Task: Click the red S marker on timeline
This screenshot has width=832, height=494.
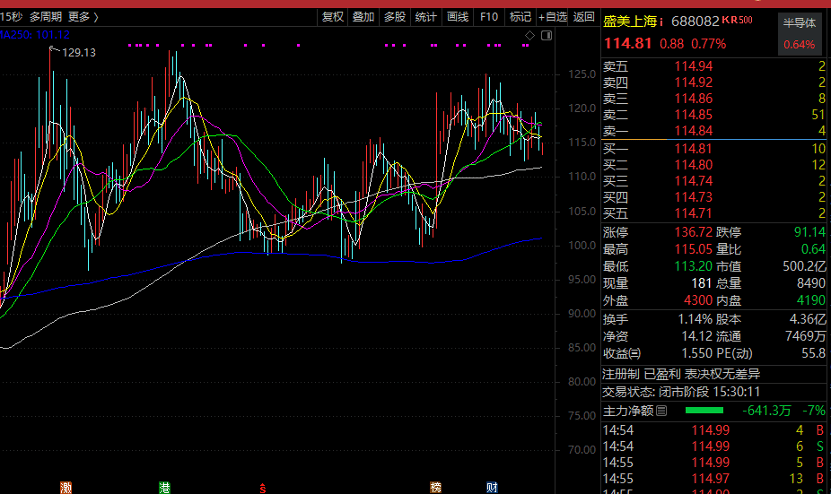Action: [262, 488]
